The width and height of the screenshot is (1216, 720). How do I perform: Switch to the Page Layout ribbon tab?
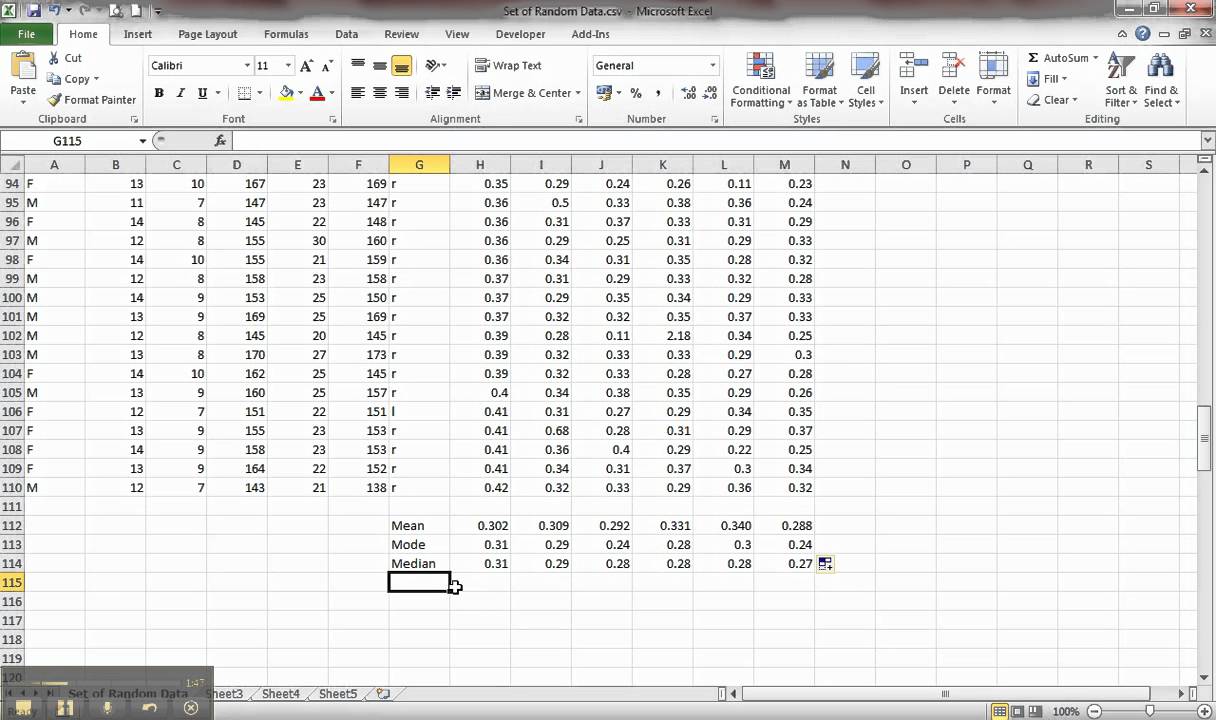pyautogui.click(x=208, y=34)
